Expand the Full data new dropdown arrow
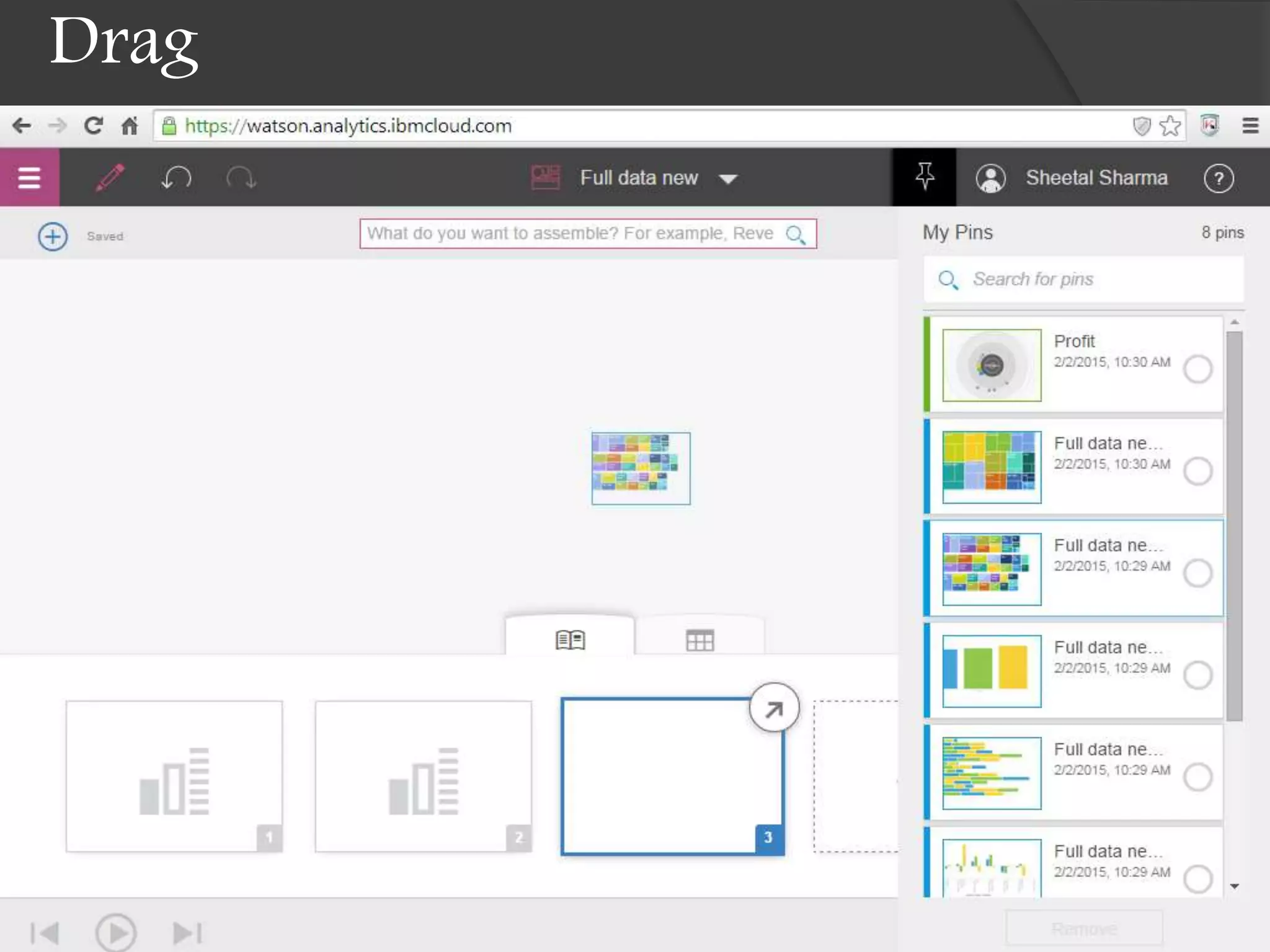Image resolution: width=1270 pixels, height=952 pixels. [x=727, y=179]
